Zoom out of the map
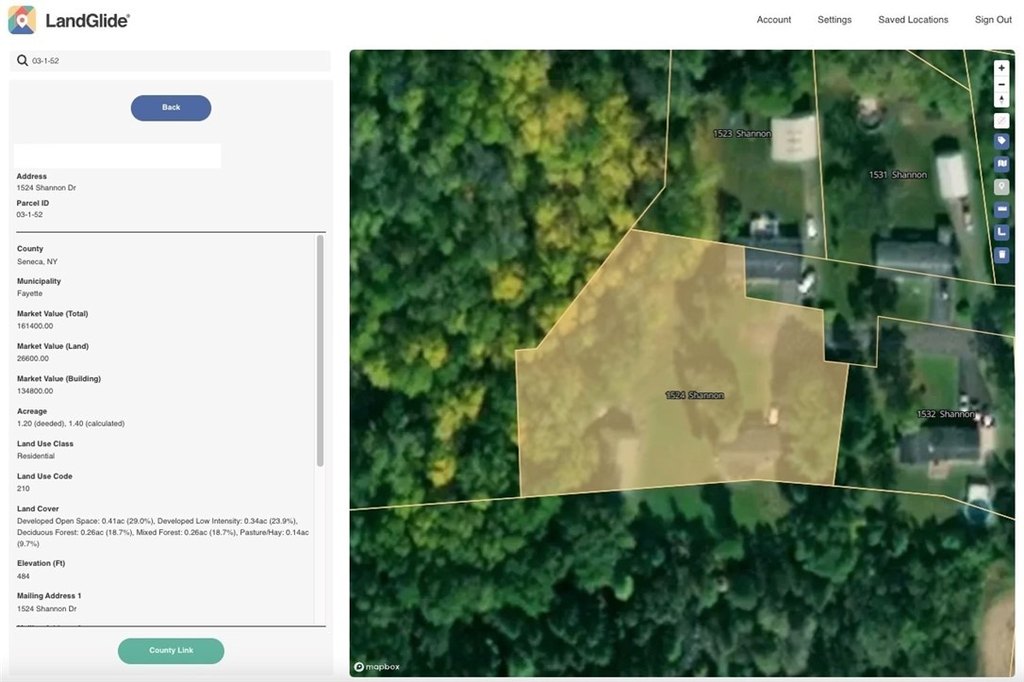 coord(1001,84)
